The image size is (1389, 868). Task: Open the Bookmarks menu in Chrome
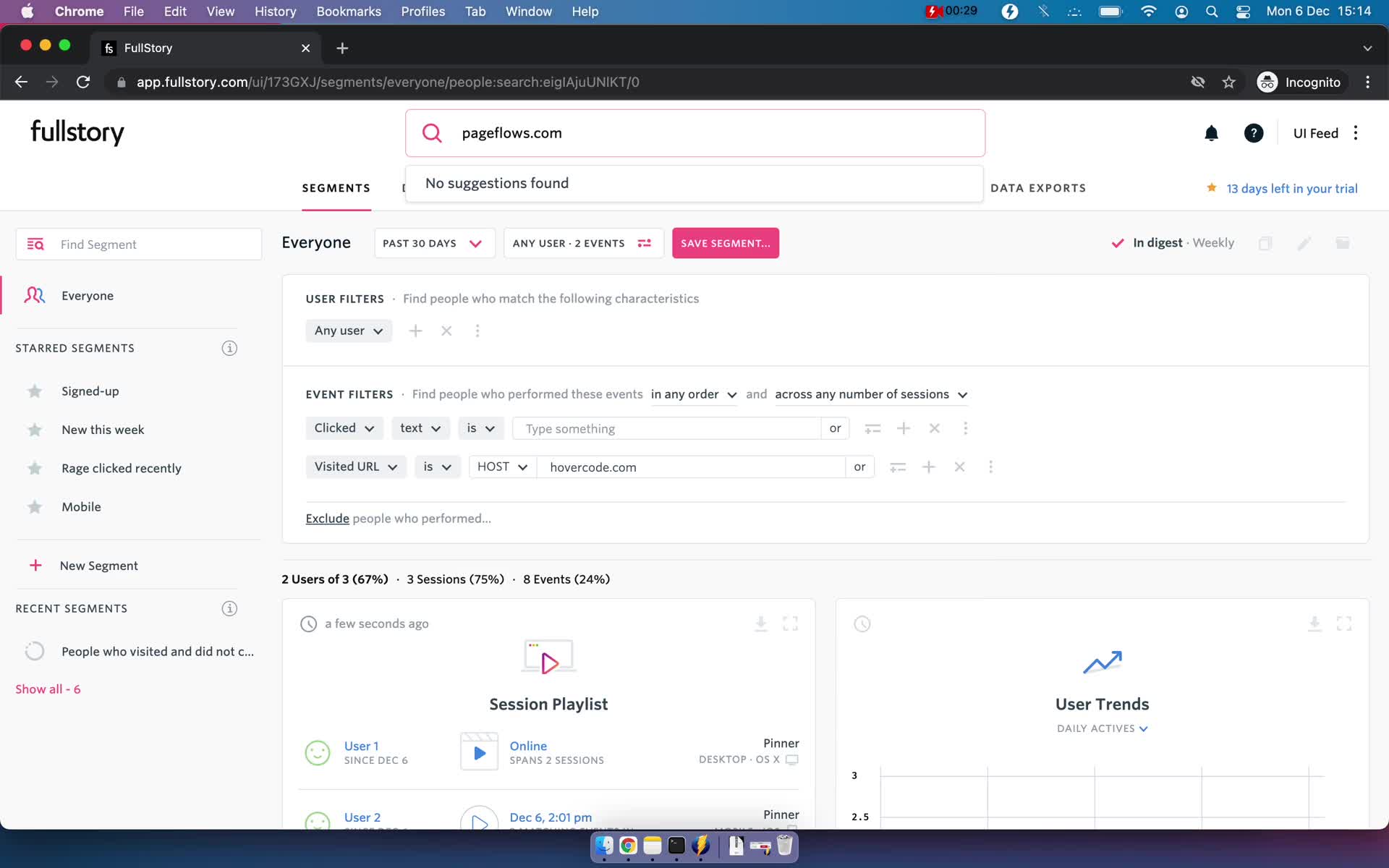[x=349, y=12]
